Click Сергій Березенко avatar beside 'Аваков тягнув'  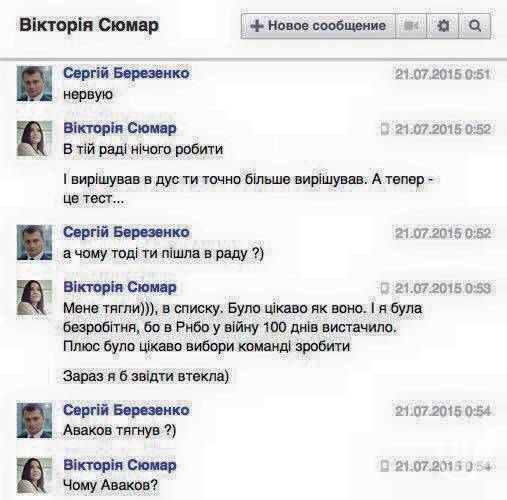(35, 420)
